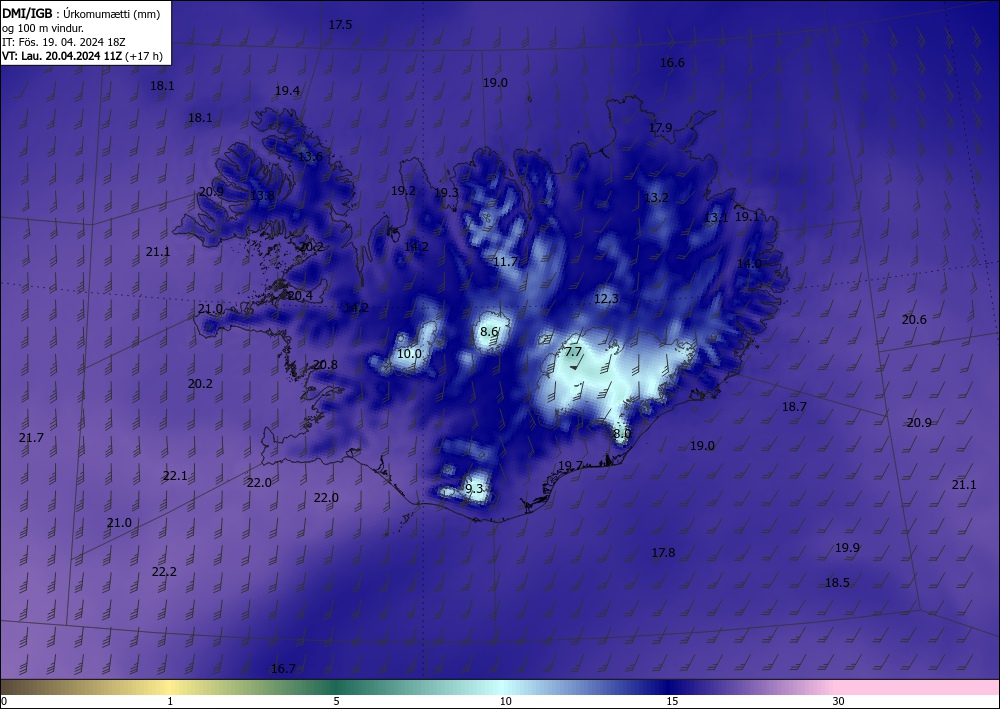Click the 14.0 value label

click(x=749, y=263)
